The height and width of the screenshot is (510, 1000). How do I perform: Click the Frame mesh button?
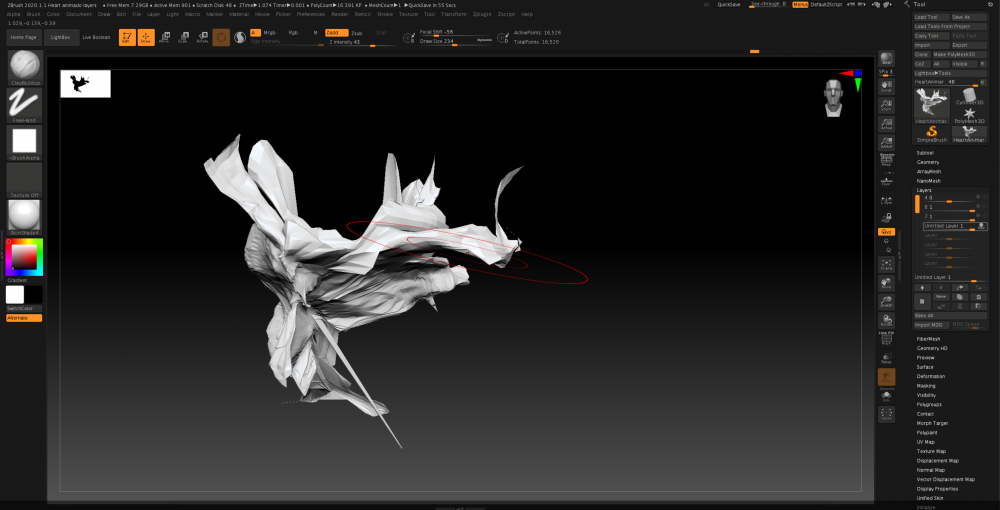(886, 265)
